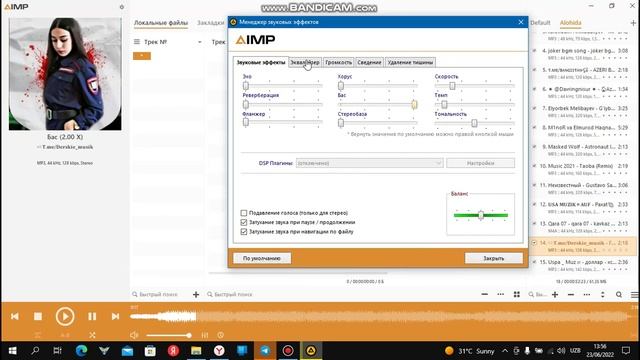Viewport: 640px width, 360px height.
Task: Open Windows Start menu
Action: click(12, 351)
